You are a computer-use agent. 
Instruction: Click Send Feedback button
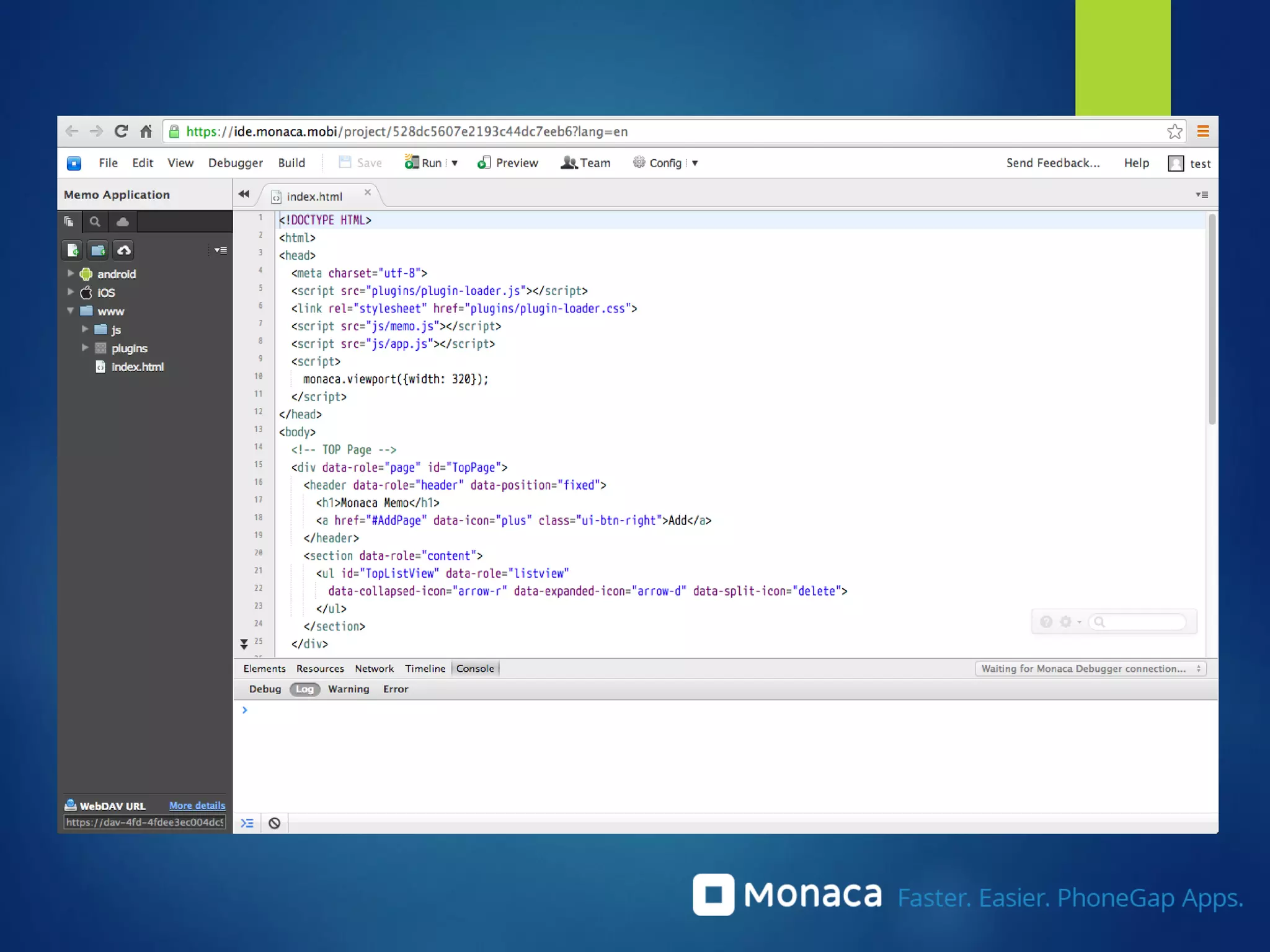click(x=1052, y=163)
